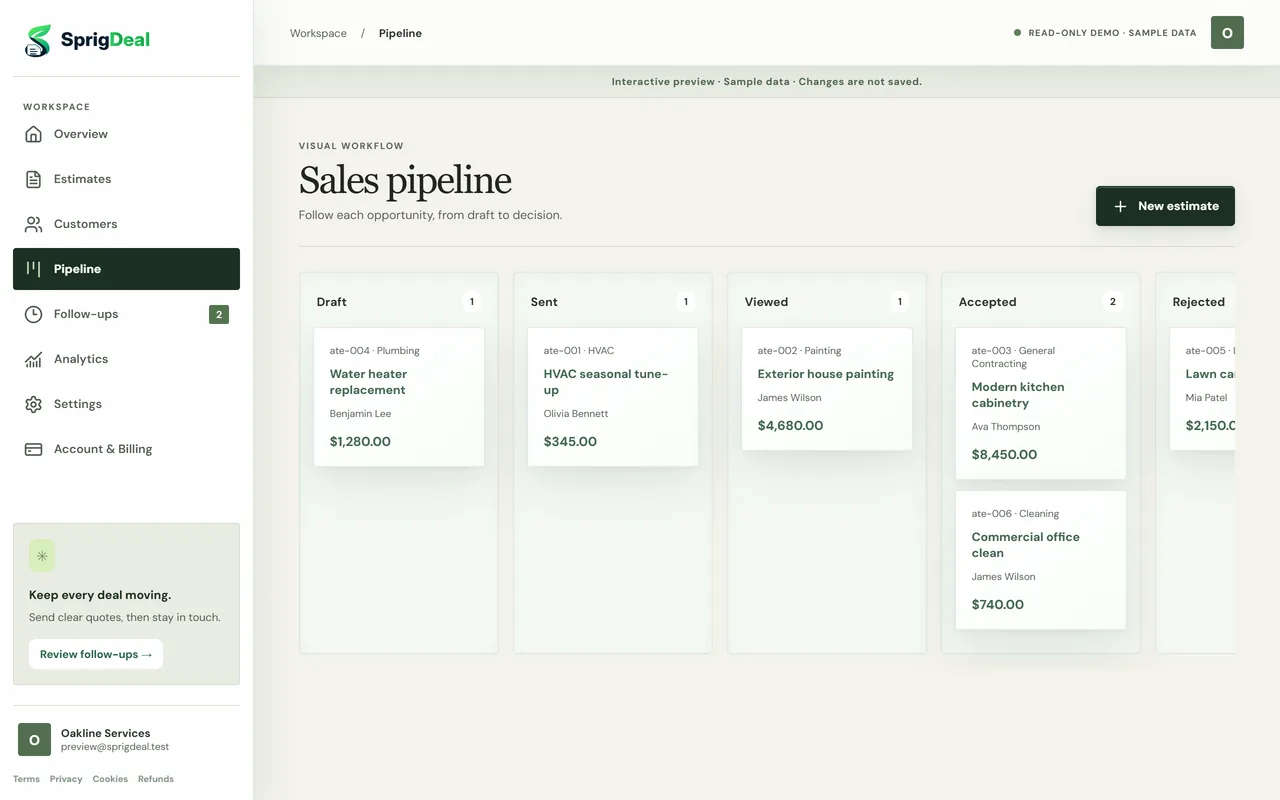
Task: Click the Review follow-ups button
Action: pyautogui.click(x=96, y=654)
